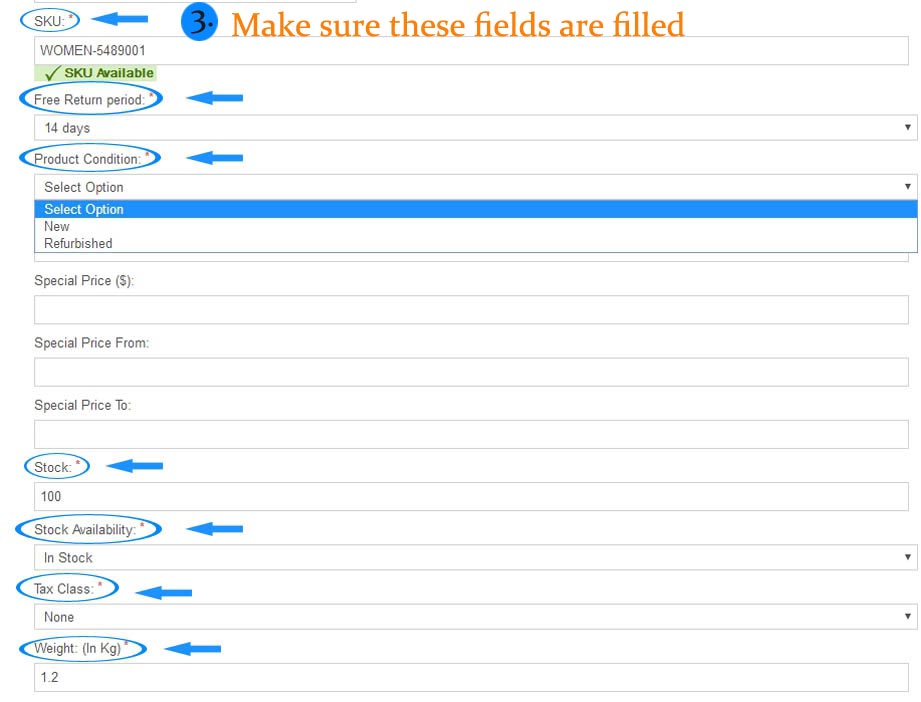Click the arrow pointing at Stock label

[x=134, y=466]
